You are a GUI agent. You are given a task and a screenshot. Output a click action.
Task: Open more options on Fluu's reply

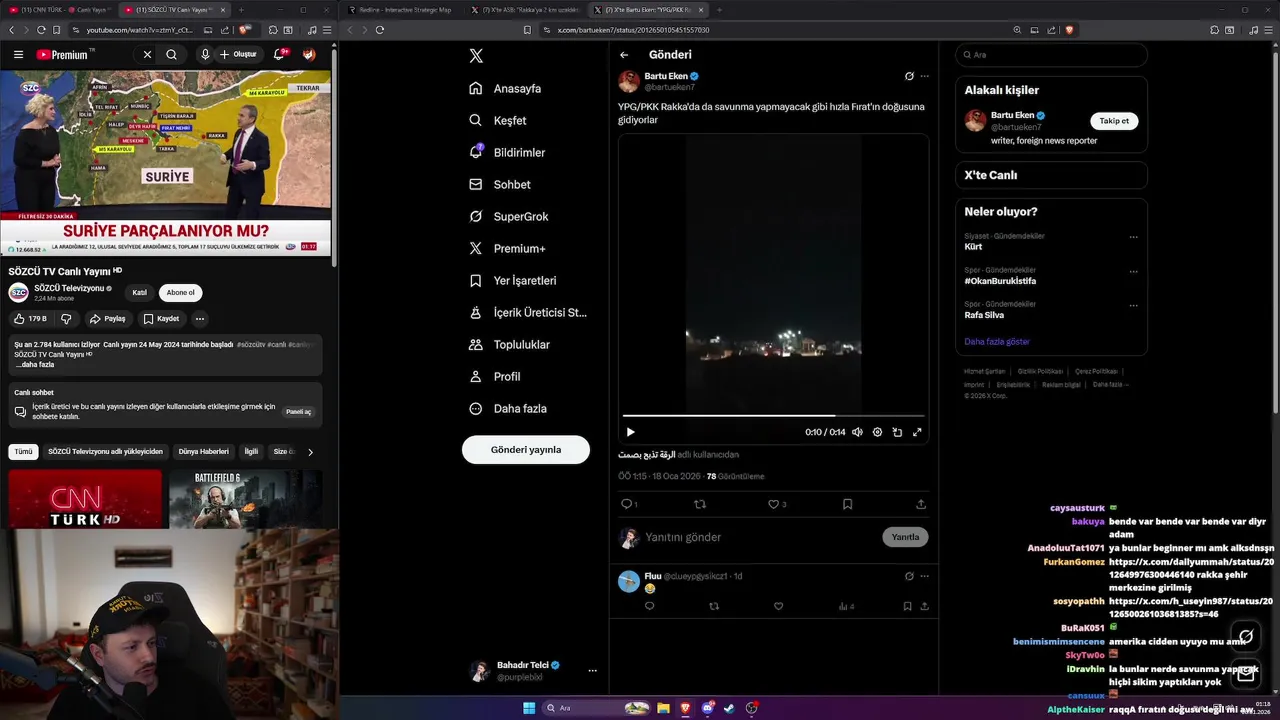(x=924, y=576)
